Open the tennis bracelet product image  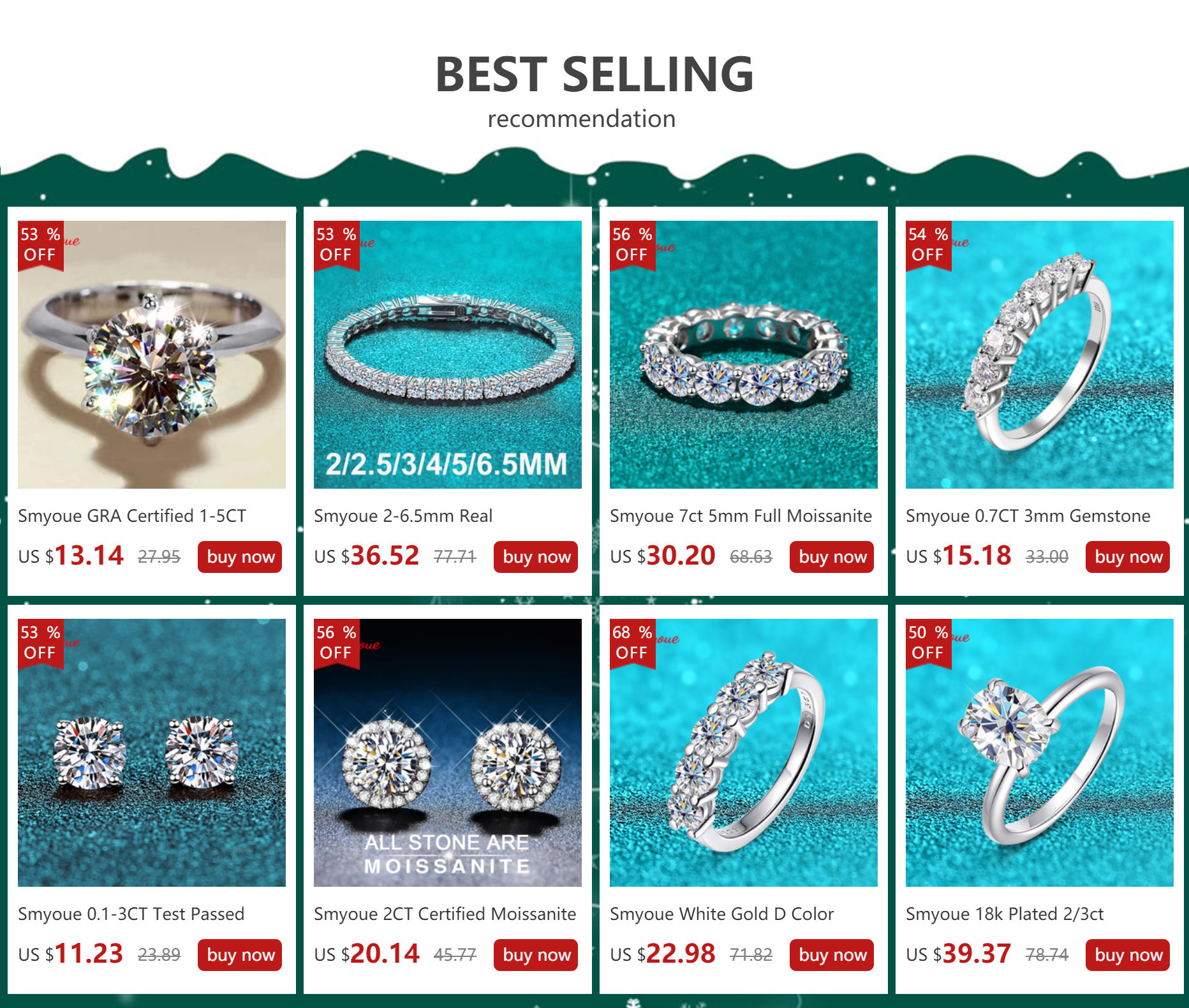[448, 355]
